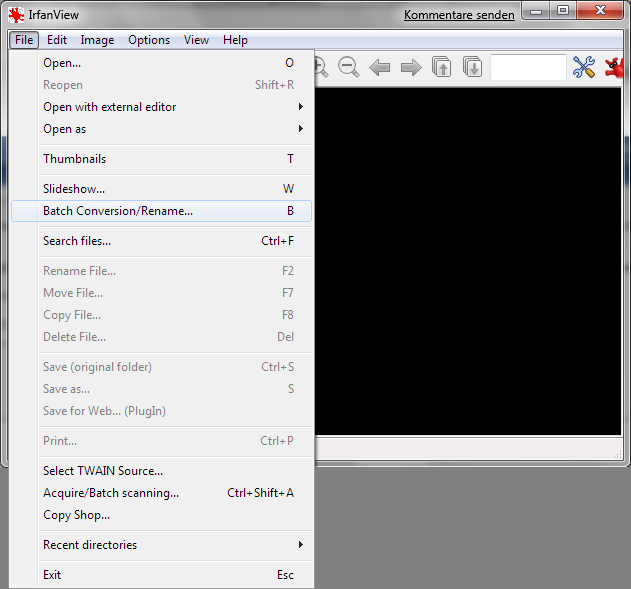
Task: Click the greyed Delete File... entry
Action: click(x=161, y=337)
